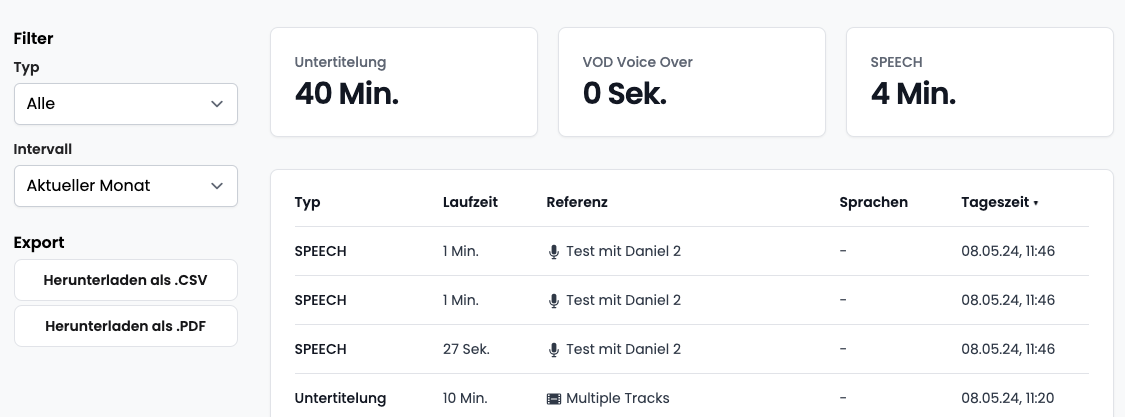Download usage as .PDF

click(126, 326)
